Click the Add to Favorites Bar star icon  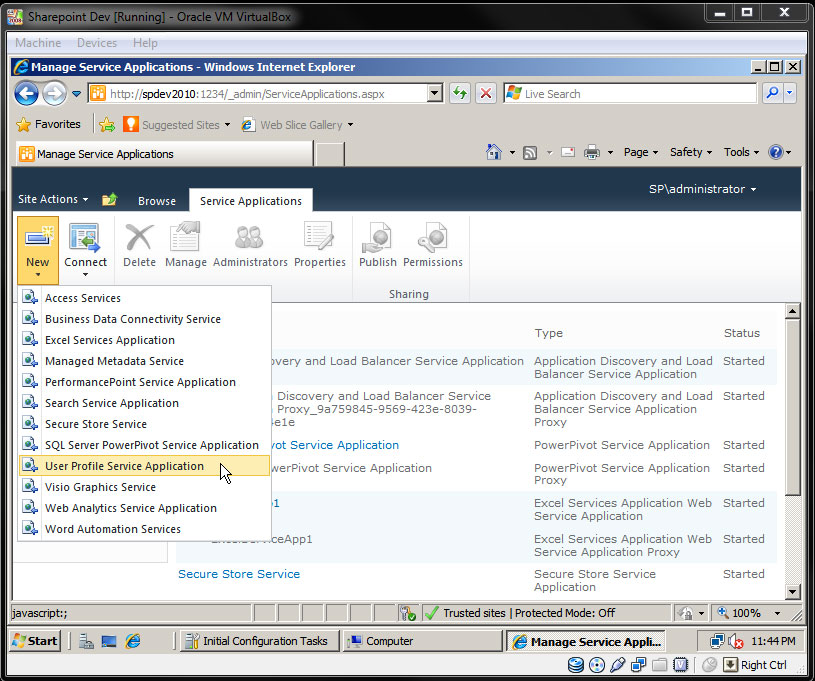point(107,124)
